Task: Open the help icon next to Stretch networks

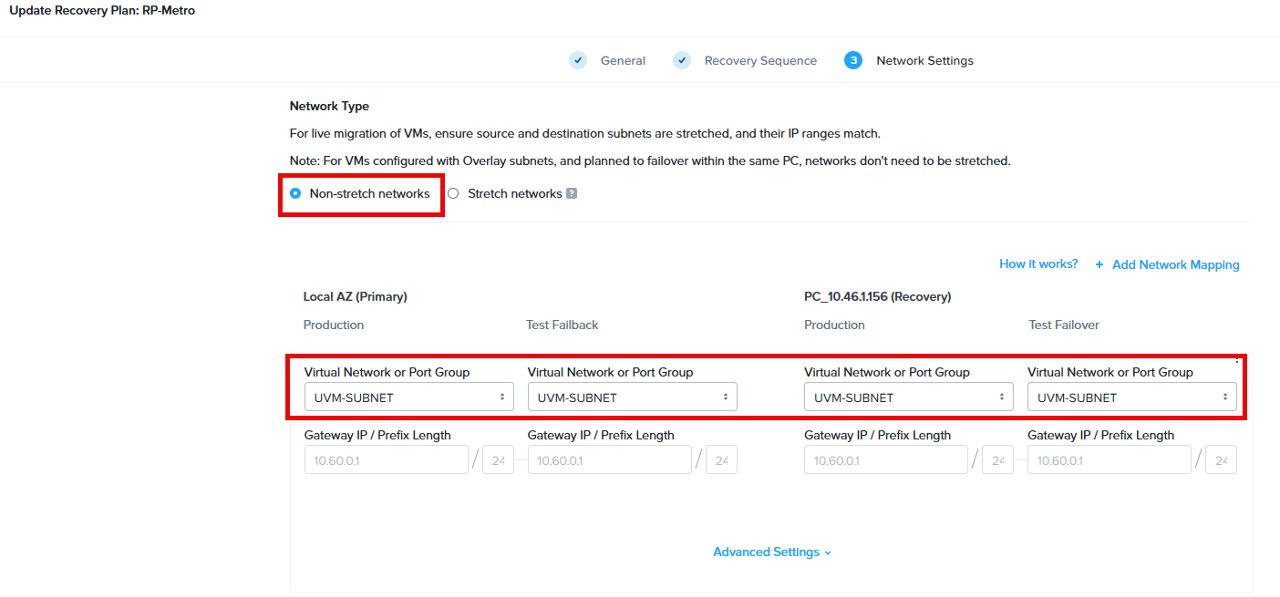Action: [x=571, y=193]
